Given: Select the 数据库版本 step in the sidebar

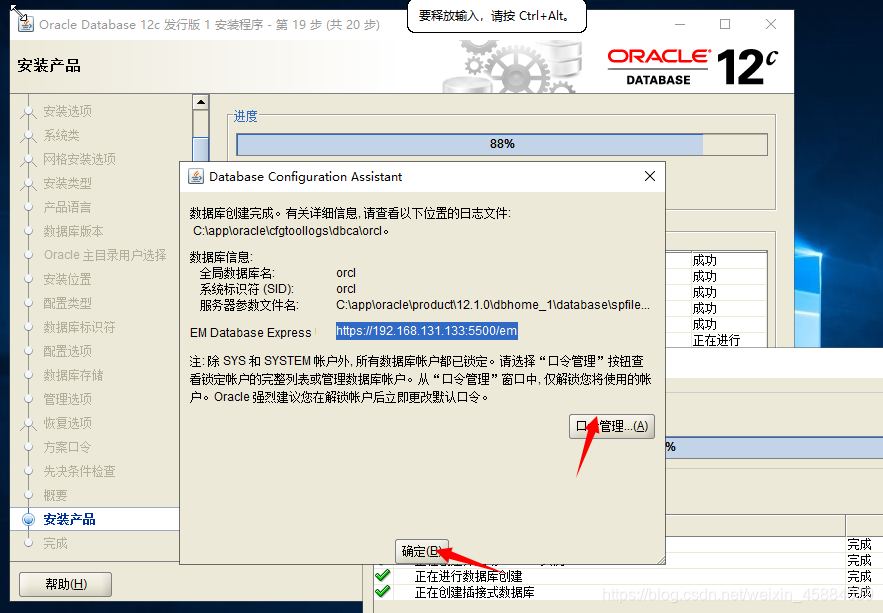Looking at the screenshot, I should [x=73, y=231].
